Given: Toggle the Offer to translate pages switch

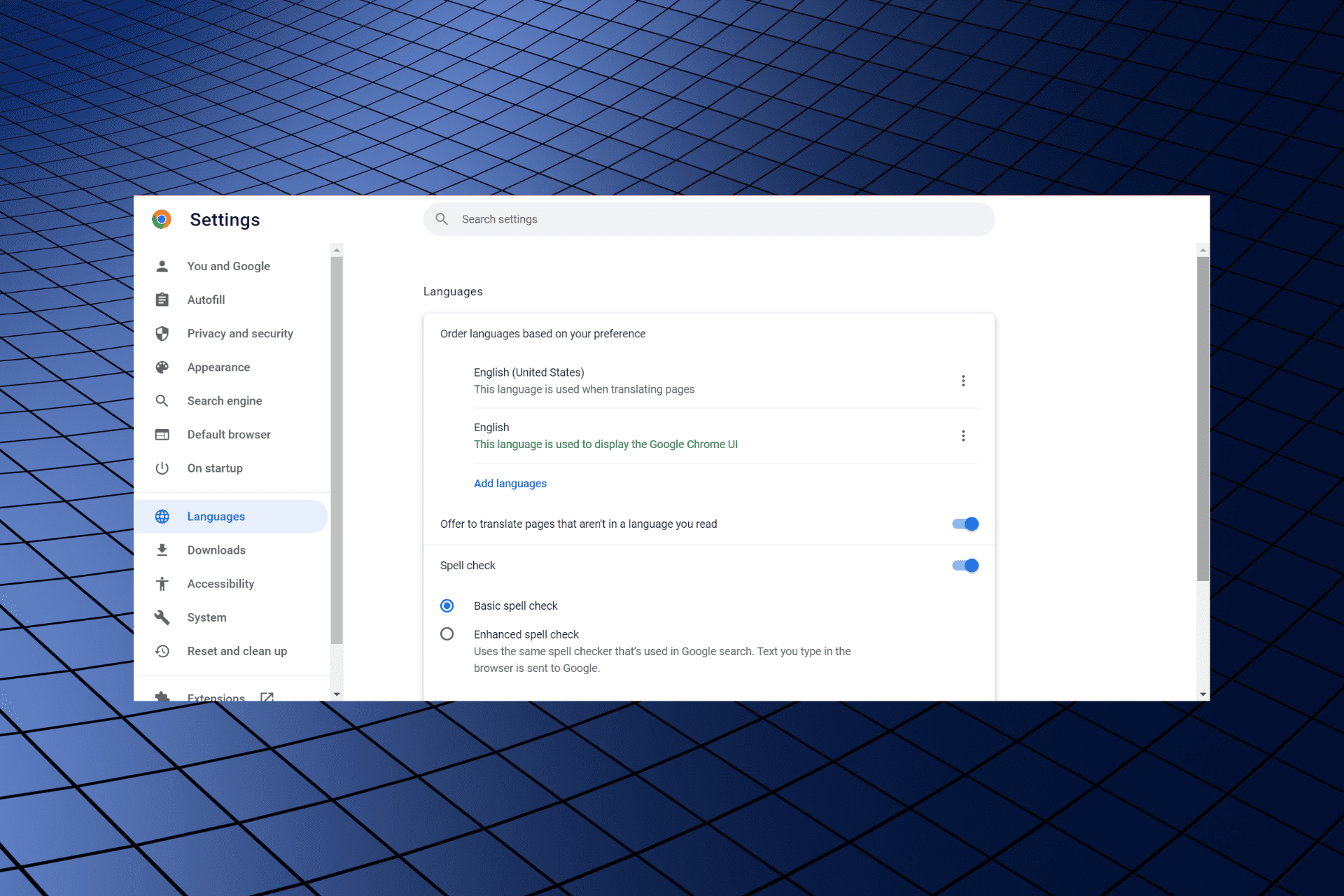Looking at the screenshot, I should pyautogui.click(x=964, y=523).
